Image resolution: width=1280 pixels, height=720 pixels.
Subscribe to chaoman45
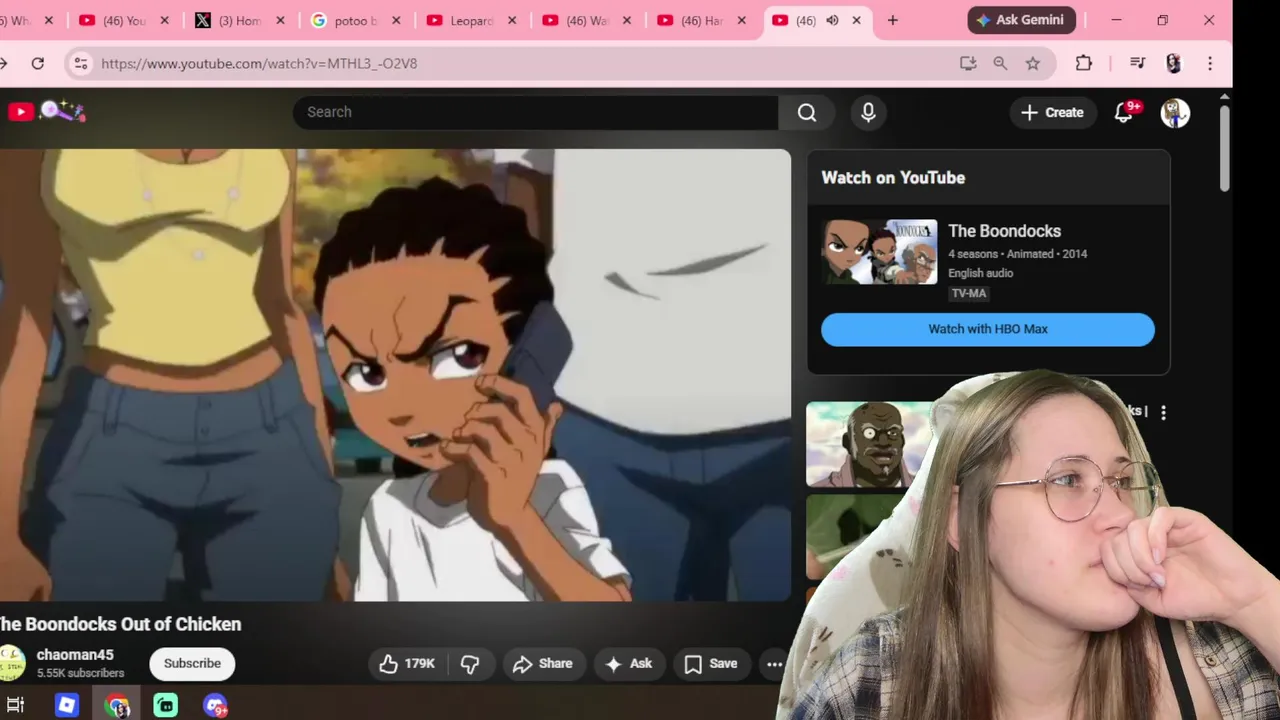click(x=192, y=663)
